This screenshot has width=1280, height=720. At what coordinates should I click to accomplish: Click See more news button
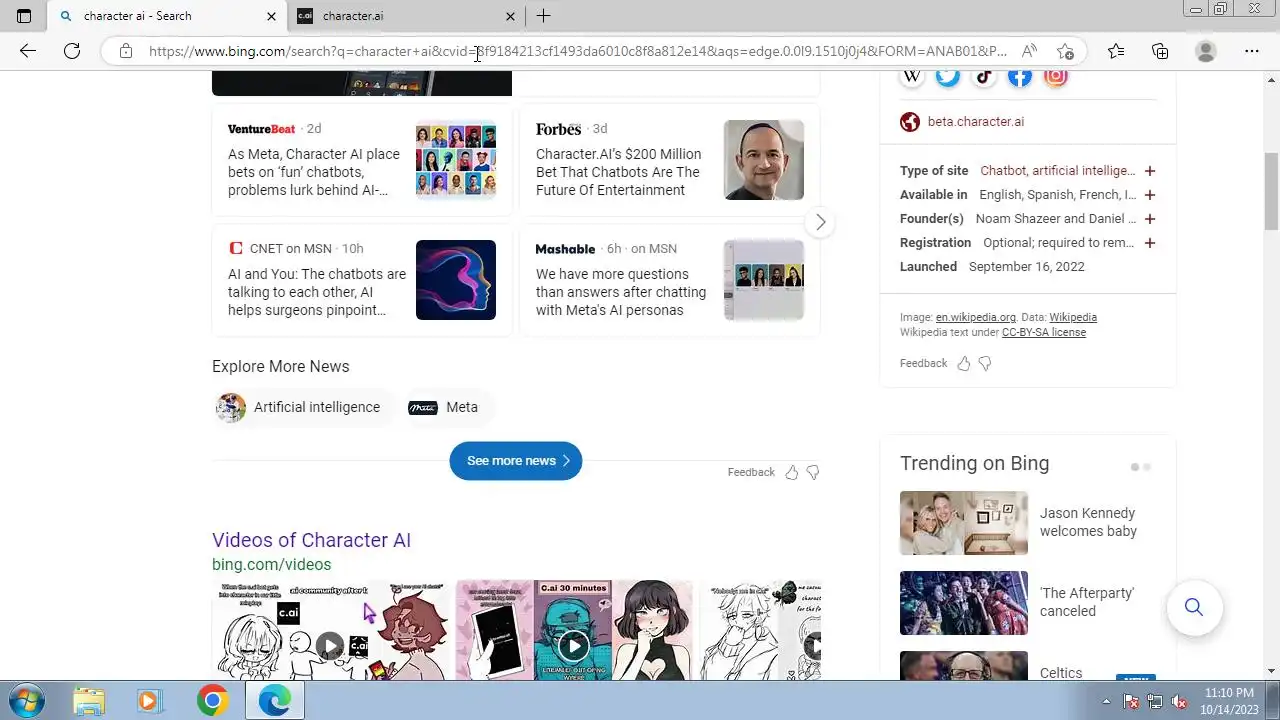coord(516,461)
